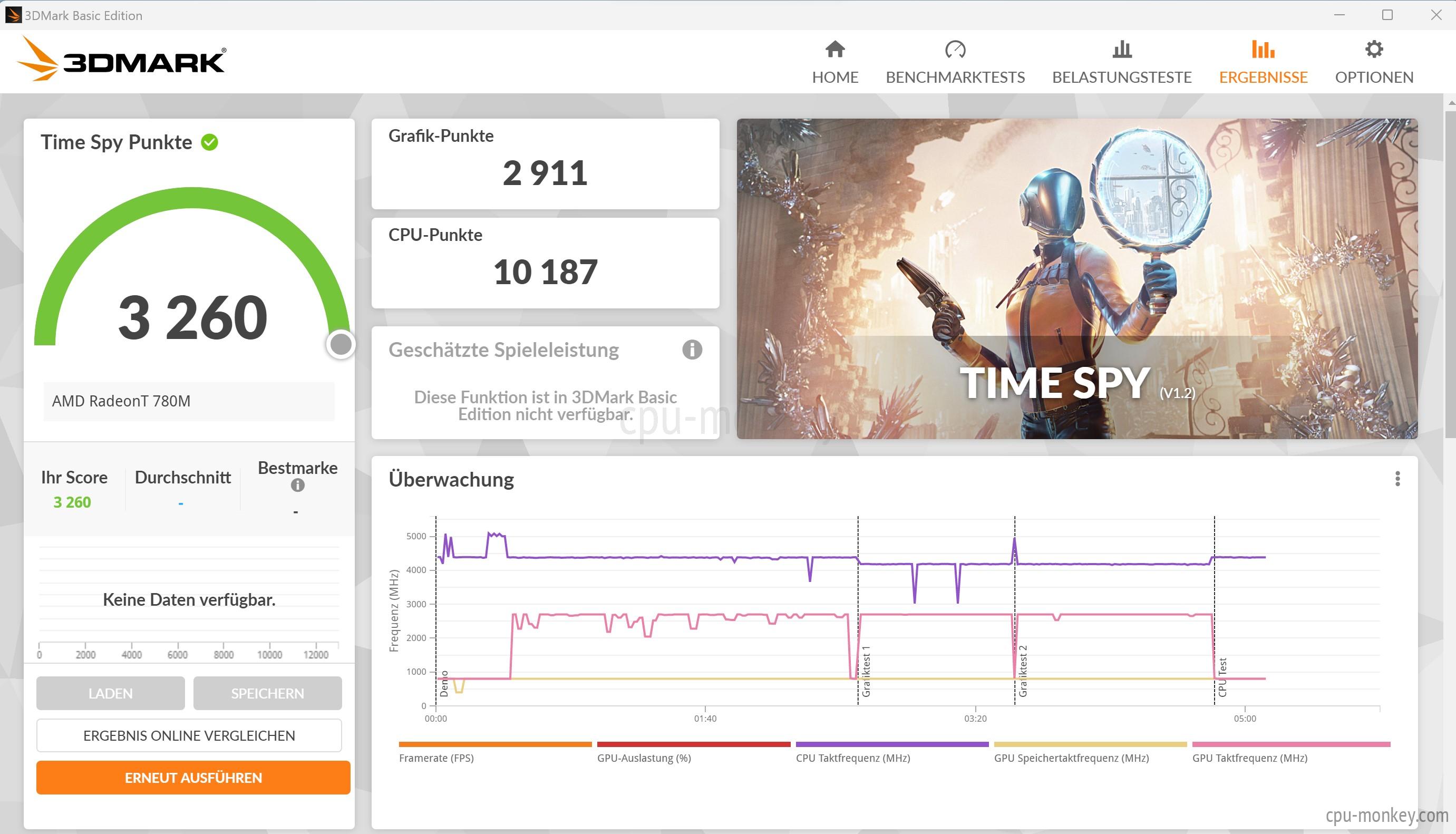
Task: Open the BELASTUNGSTESTE tab
Action: click(x=1121, y=62)
